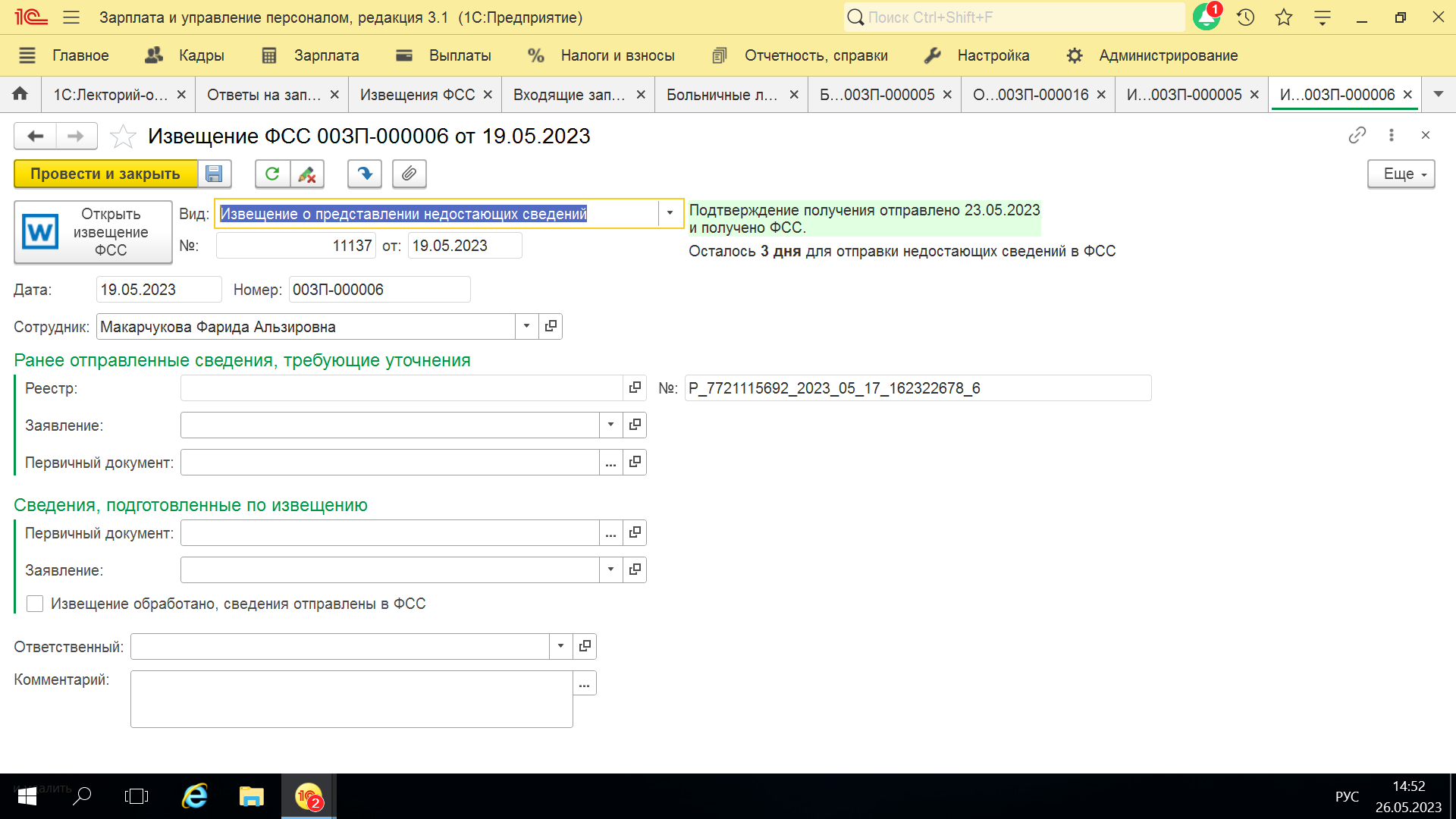This screenshot has width=1456, height=819.
Task: Choose lower Первичный документ via ellipsis
Action: (610, 533)
